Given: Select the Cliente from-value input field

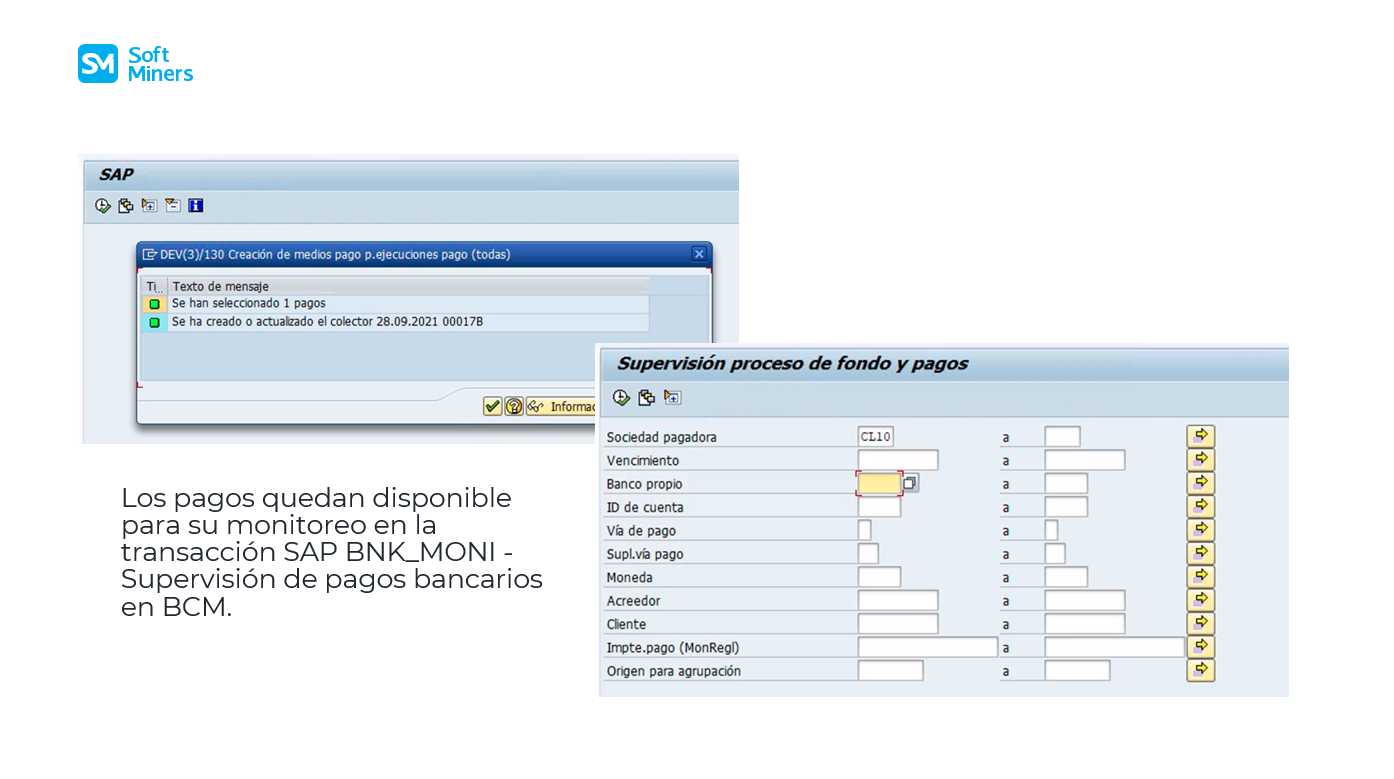Looking at the screenshot, I should [897, 624].
